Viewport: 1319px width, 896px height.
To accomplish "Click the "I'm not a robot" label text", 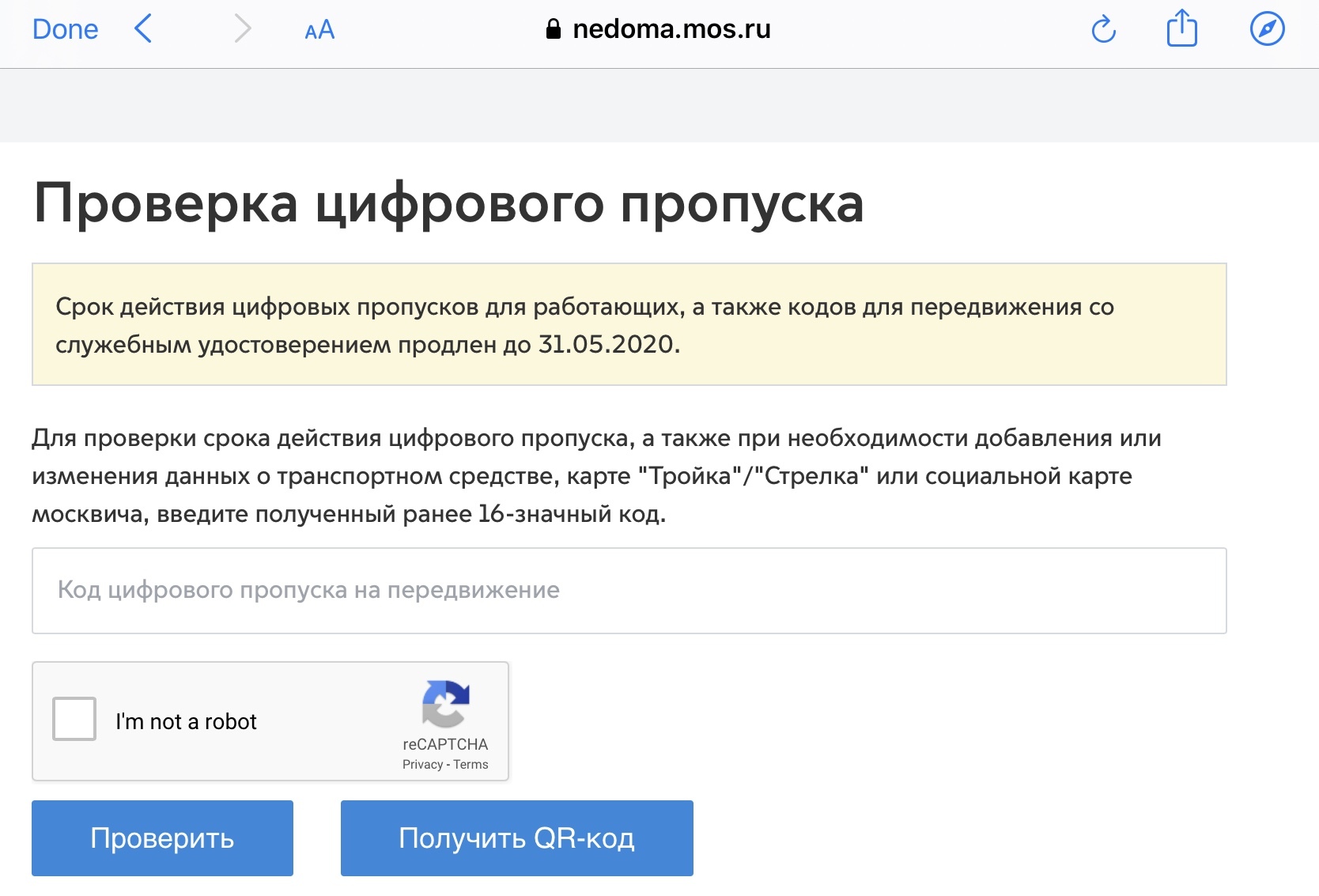I will tap(186, 721).
